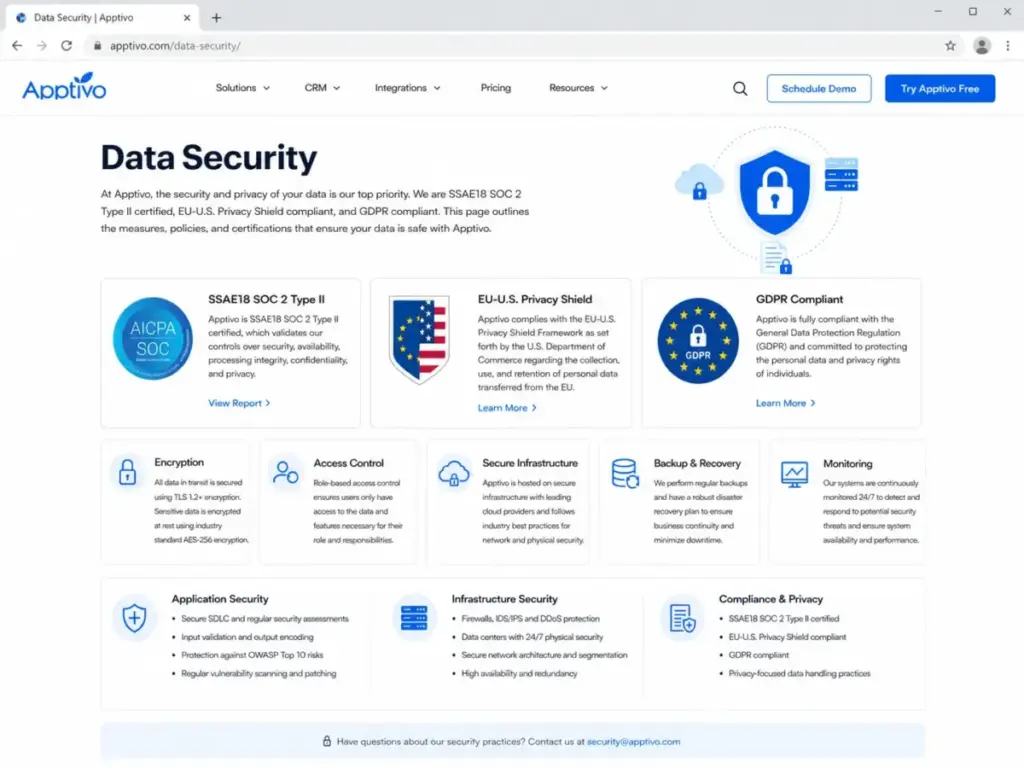The height and width of the screenshot is (768, 1024).
Task: Click the Schedule Demo button
Action: 819,88
